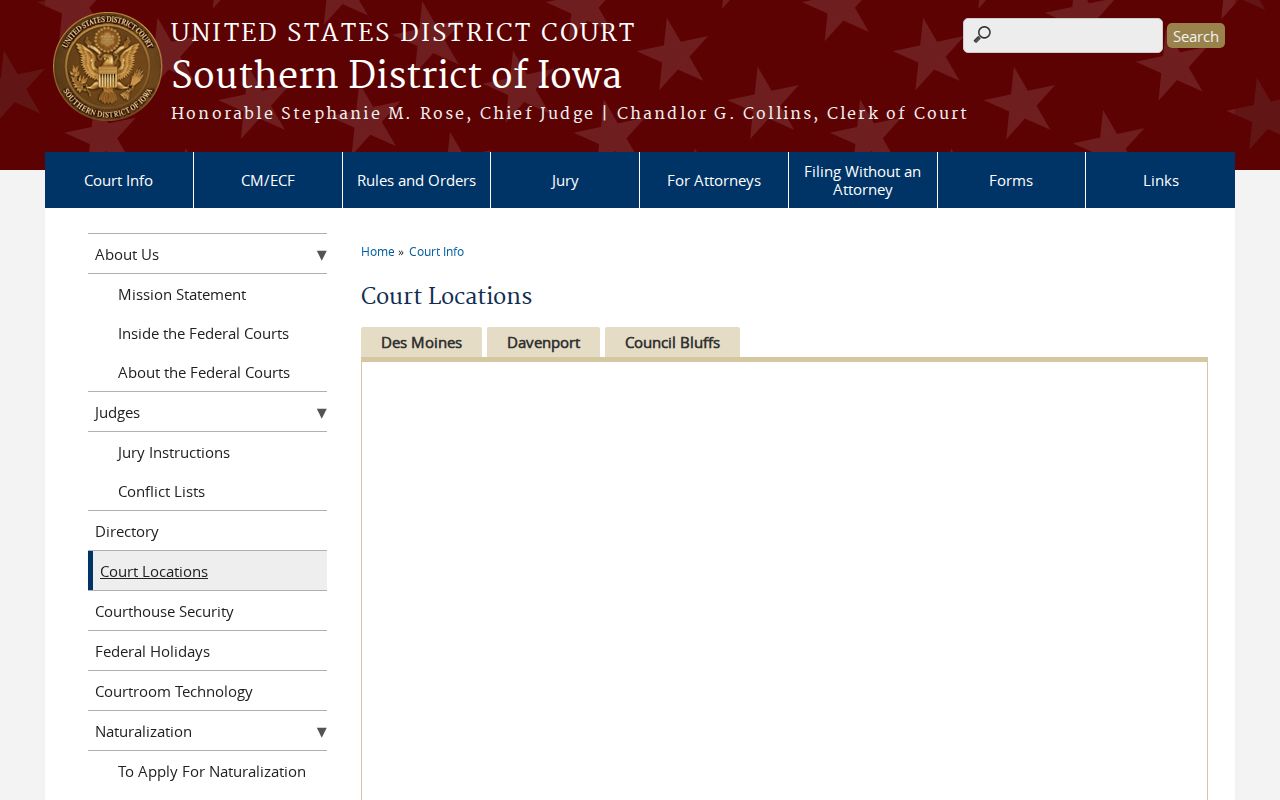Screen dimensions: 1280x800
Task: Click the magnifying glass search icon
Action: pos(982,35)
